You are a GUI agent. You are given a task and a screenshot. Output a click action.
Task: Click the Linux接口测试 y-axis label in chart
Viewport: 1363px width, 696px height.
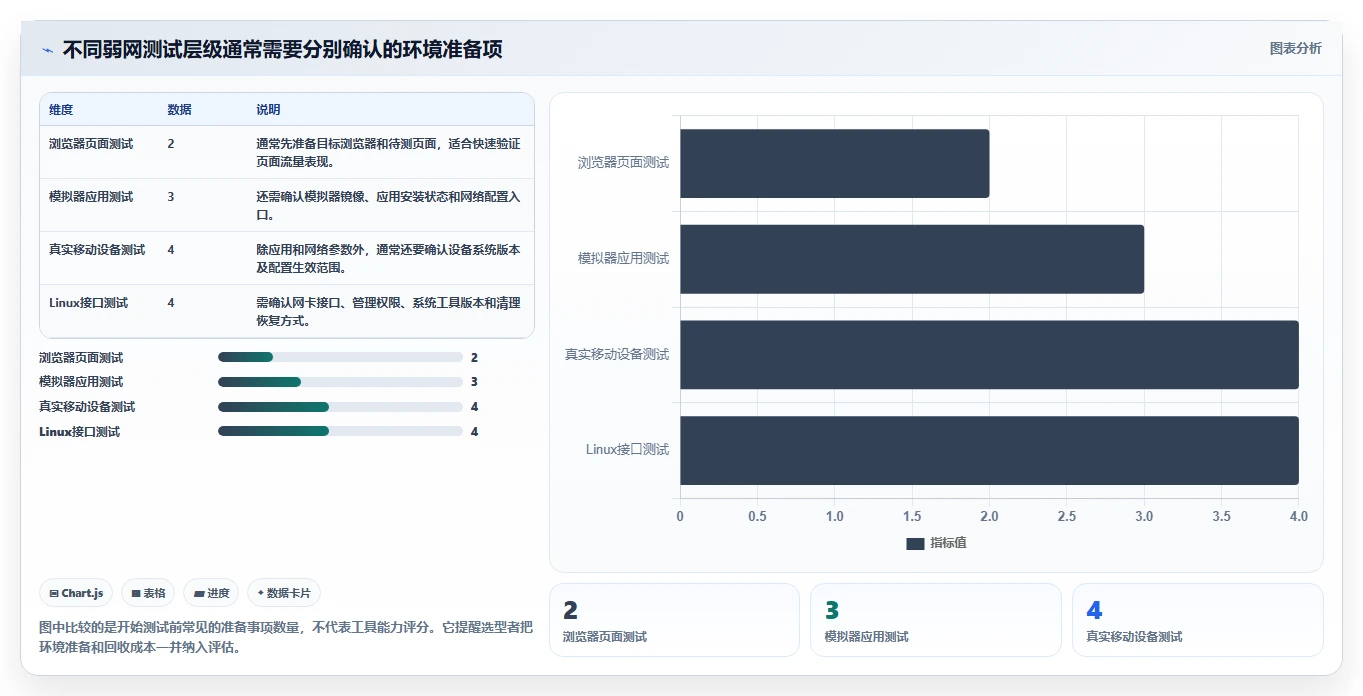point(627,450)
